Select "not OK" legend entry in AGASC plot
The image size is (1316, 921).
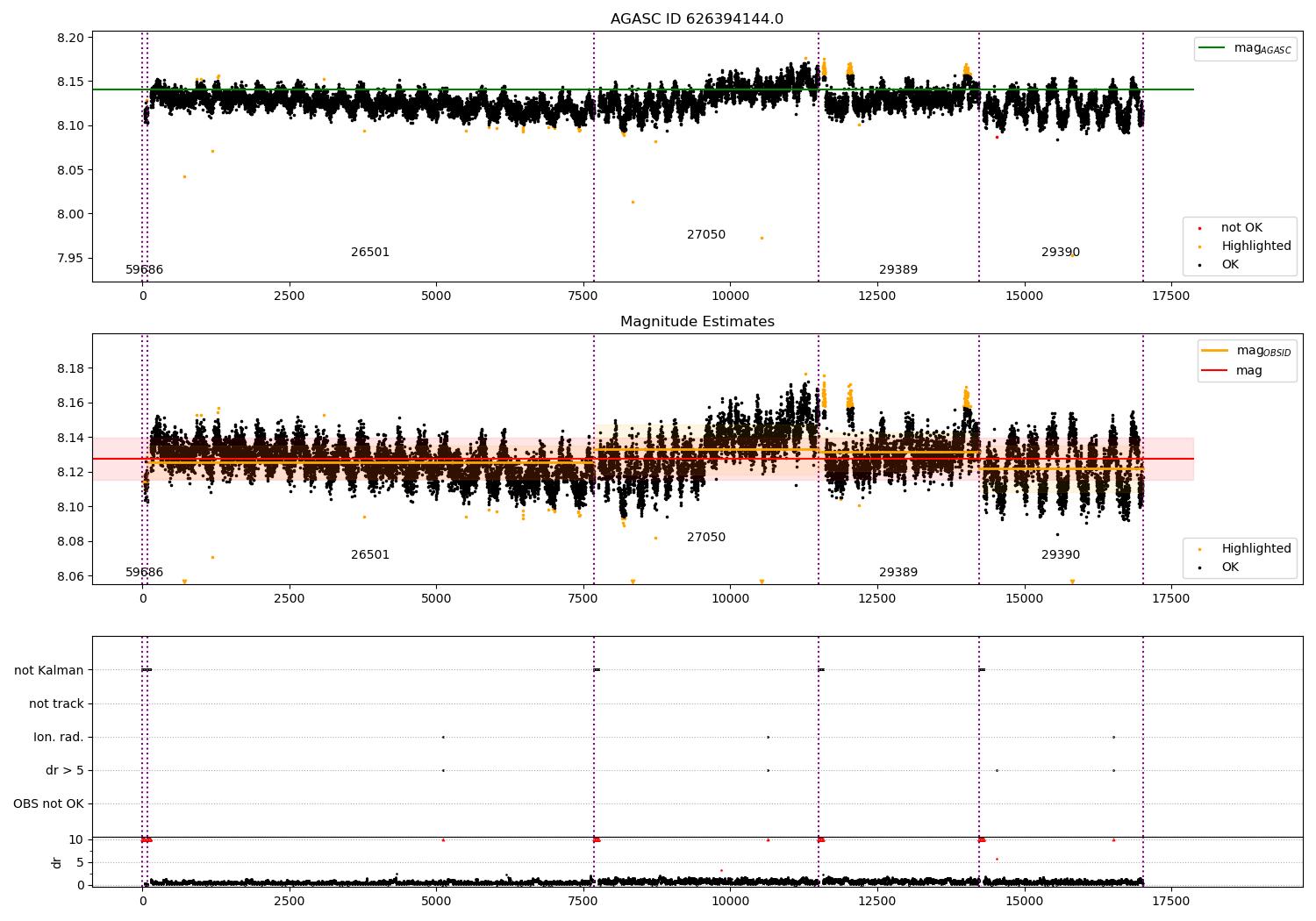(1241, 228)
